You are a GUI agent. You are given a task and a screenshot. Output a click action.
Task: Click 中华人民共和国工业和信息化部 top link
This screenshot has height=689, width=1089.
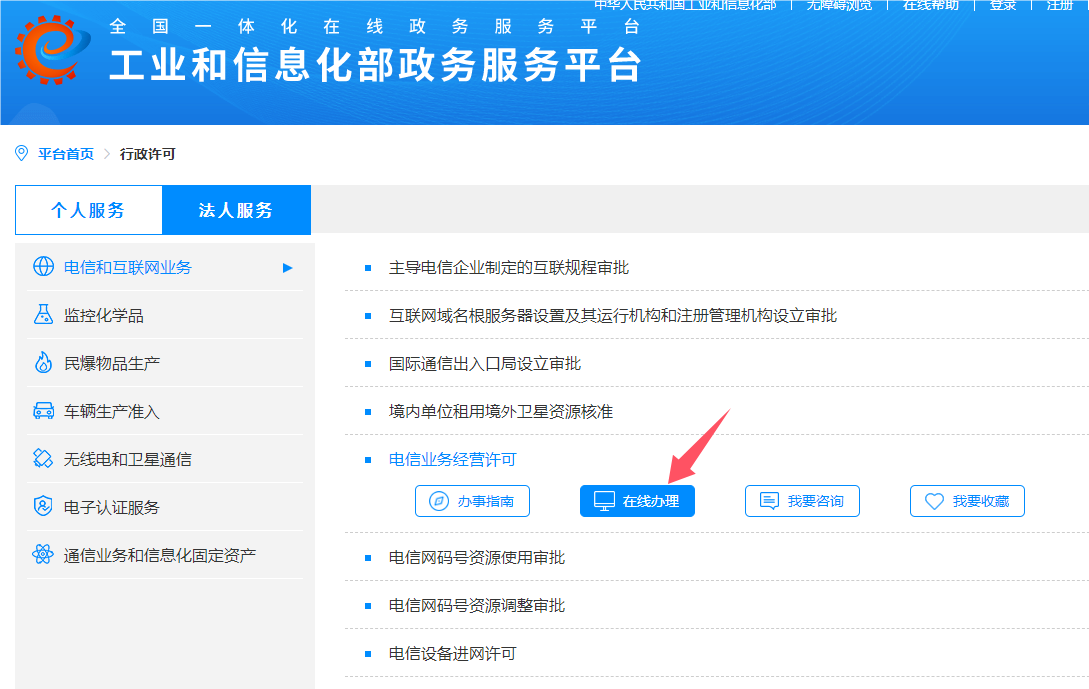[685, 5]
